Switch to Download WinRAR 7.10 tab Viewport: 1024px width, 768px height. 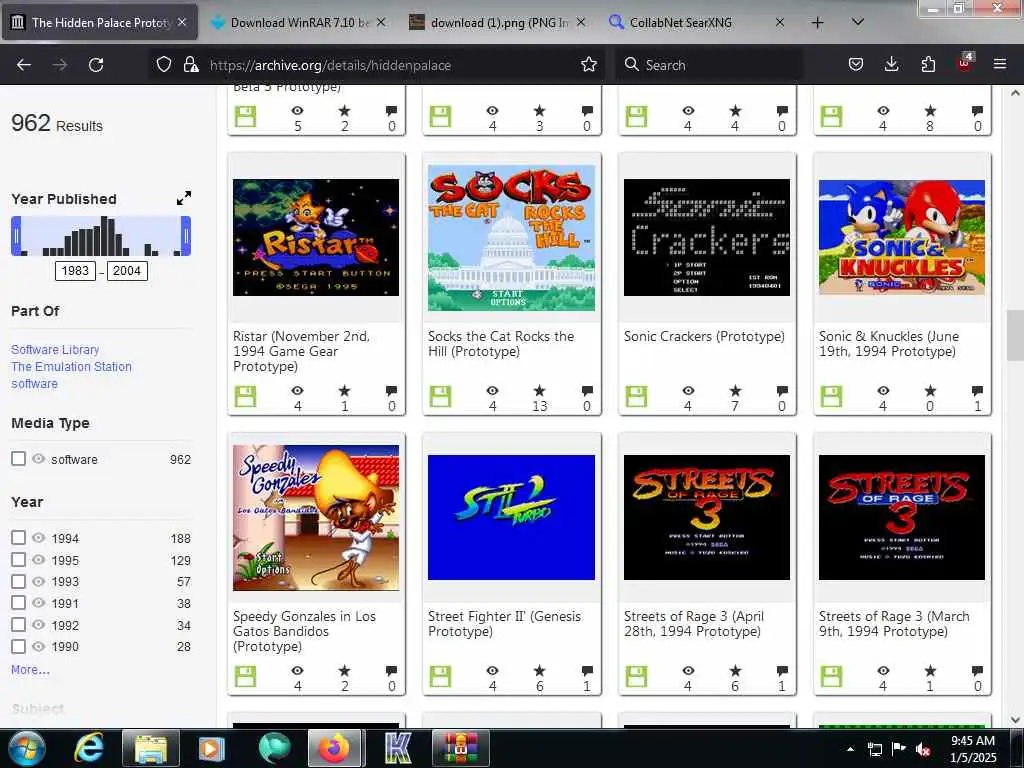coord(300,23)
